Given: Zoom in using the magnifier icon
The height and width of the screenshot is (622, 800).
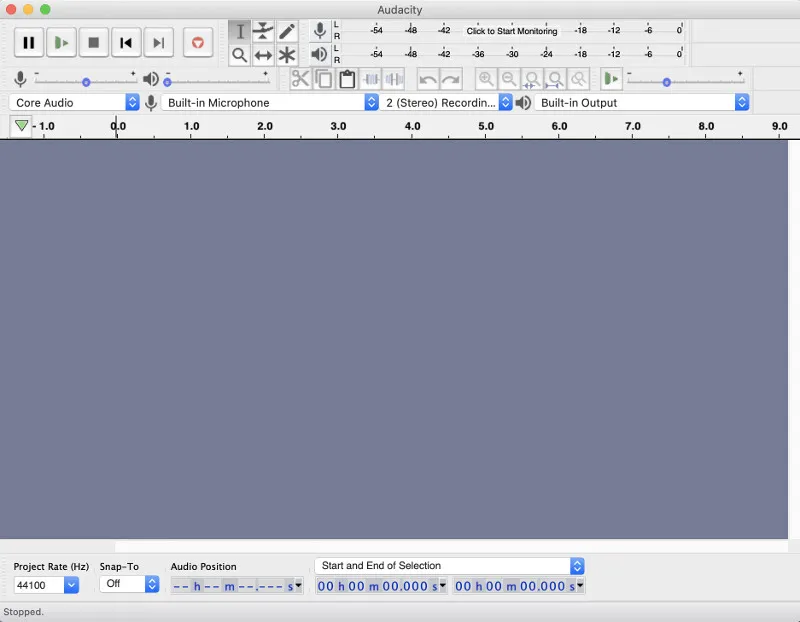Looking at the screenshot, I should pos(486,78).
